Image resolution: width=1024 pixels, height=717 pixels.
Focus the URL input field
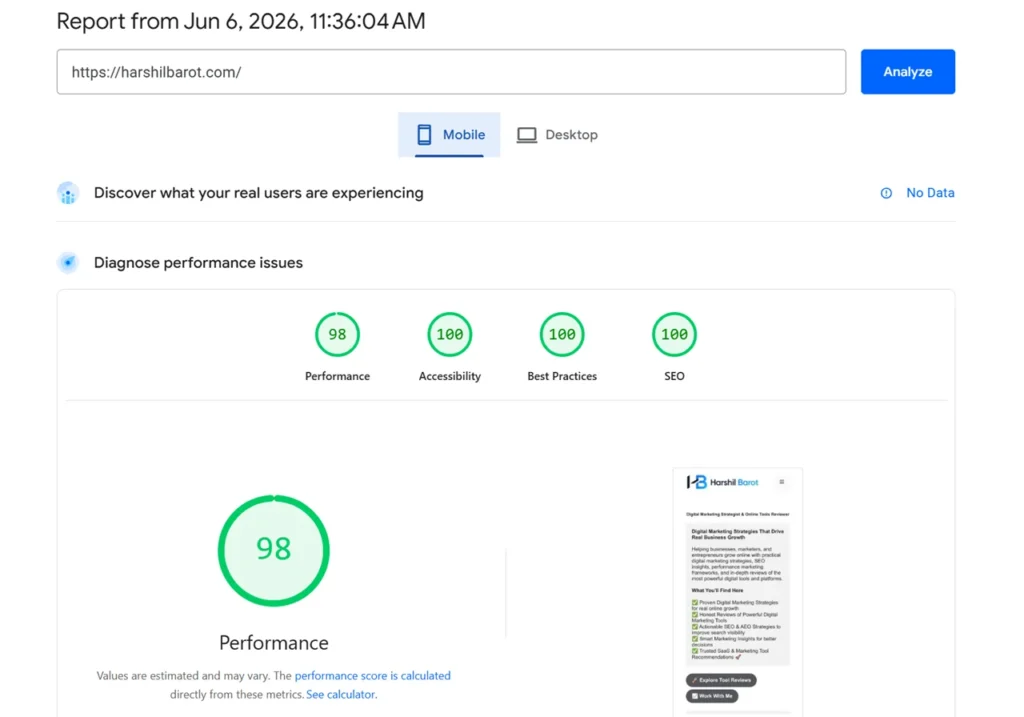tap(451, 72)
